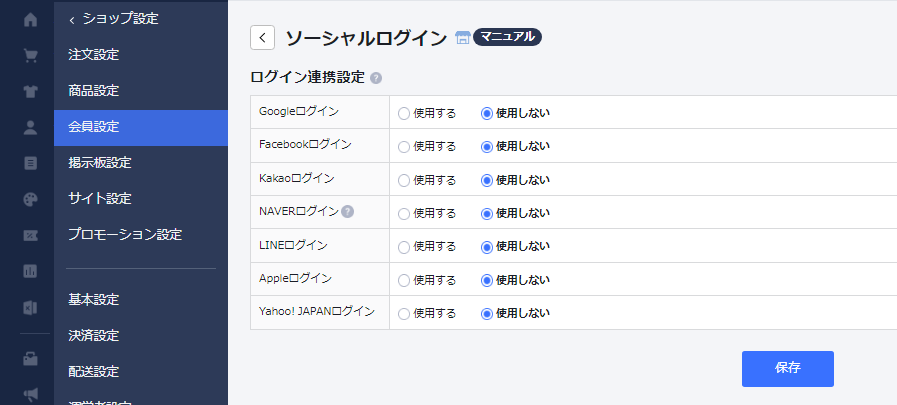Open the T-shirt products icon
The width and height of the screenshot is (897, 405).
click(30, 92)
